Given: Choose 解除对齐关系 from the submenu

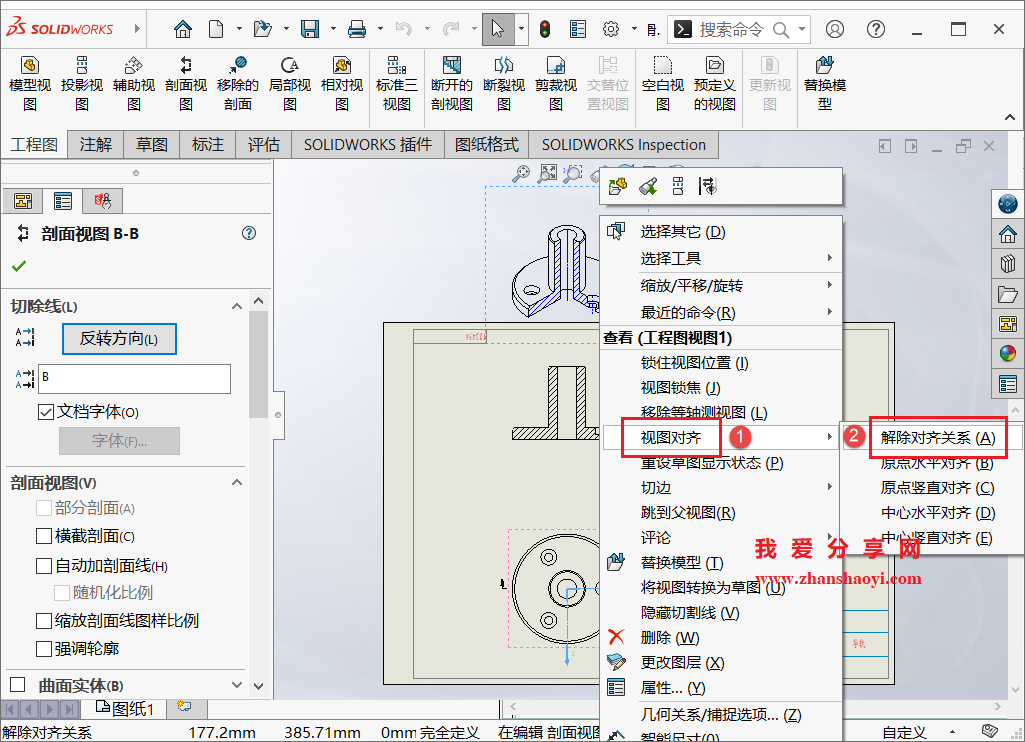Looking at the screenshot, I should click(937, 438).
